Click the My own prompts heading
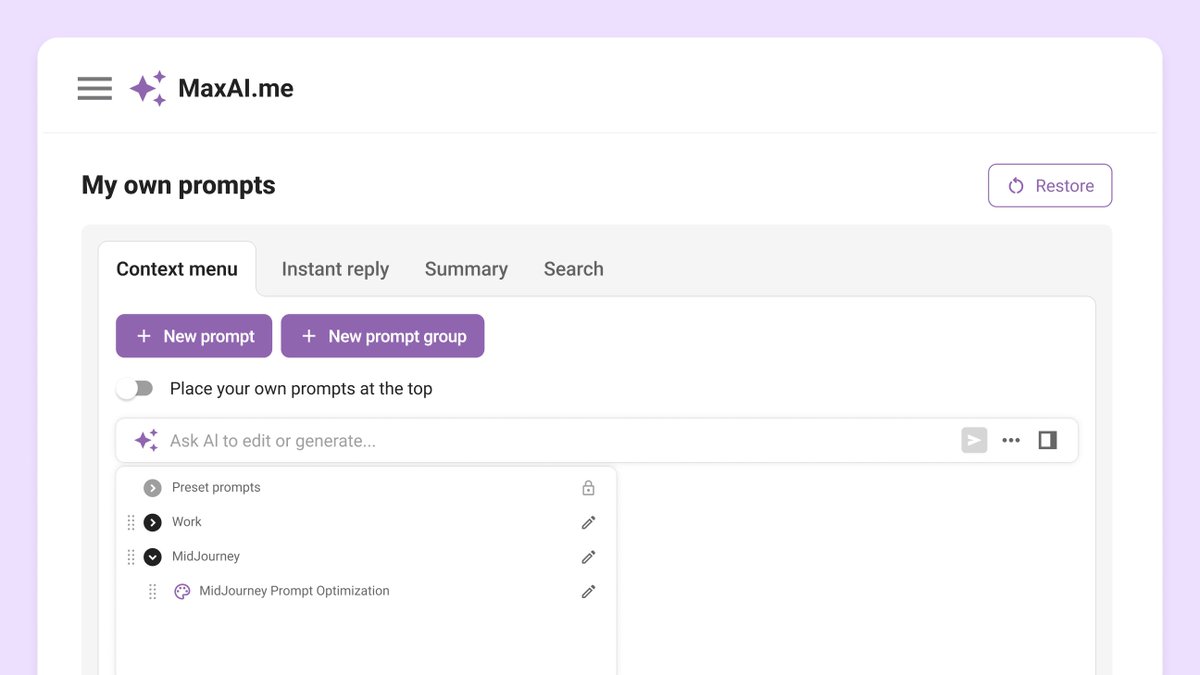This screenshot has height=675, width=1200. click(x=178, y=185)
